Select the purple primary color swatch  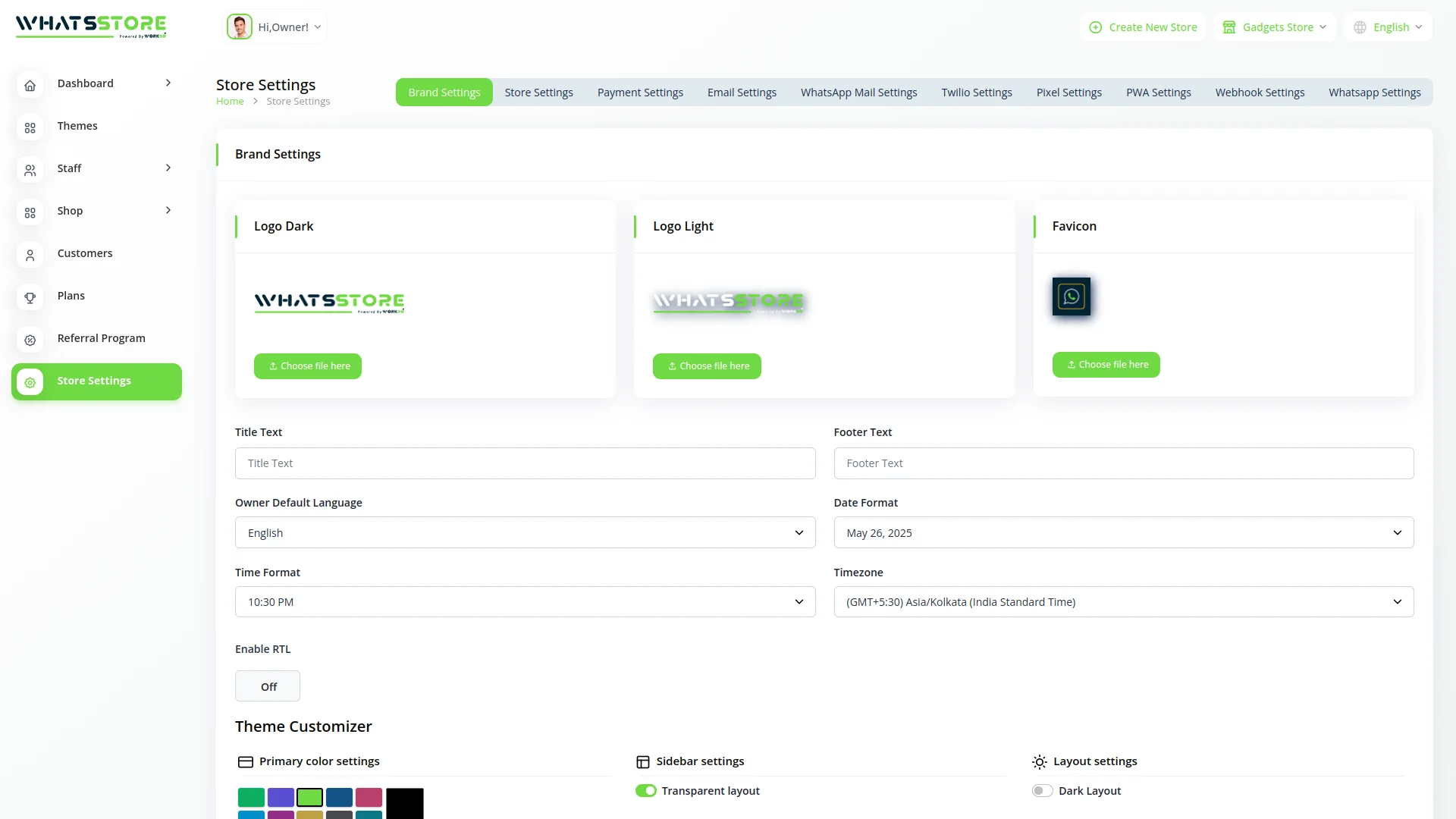coord(281,797)
